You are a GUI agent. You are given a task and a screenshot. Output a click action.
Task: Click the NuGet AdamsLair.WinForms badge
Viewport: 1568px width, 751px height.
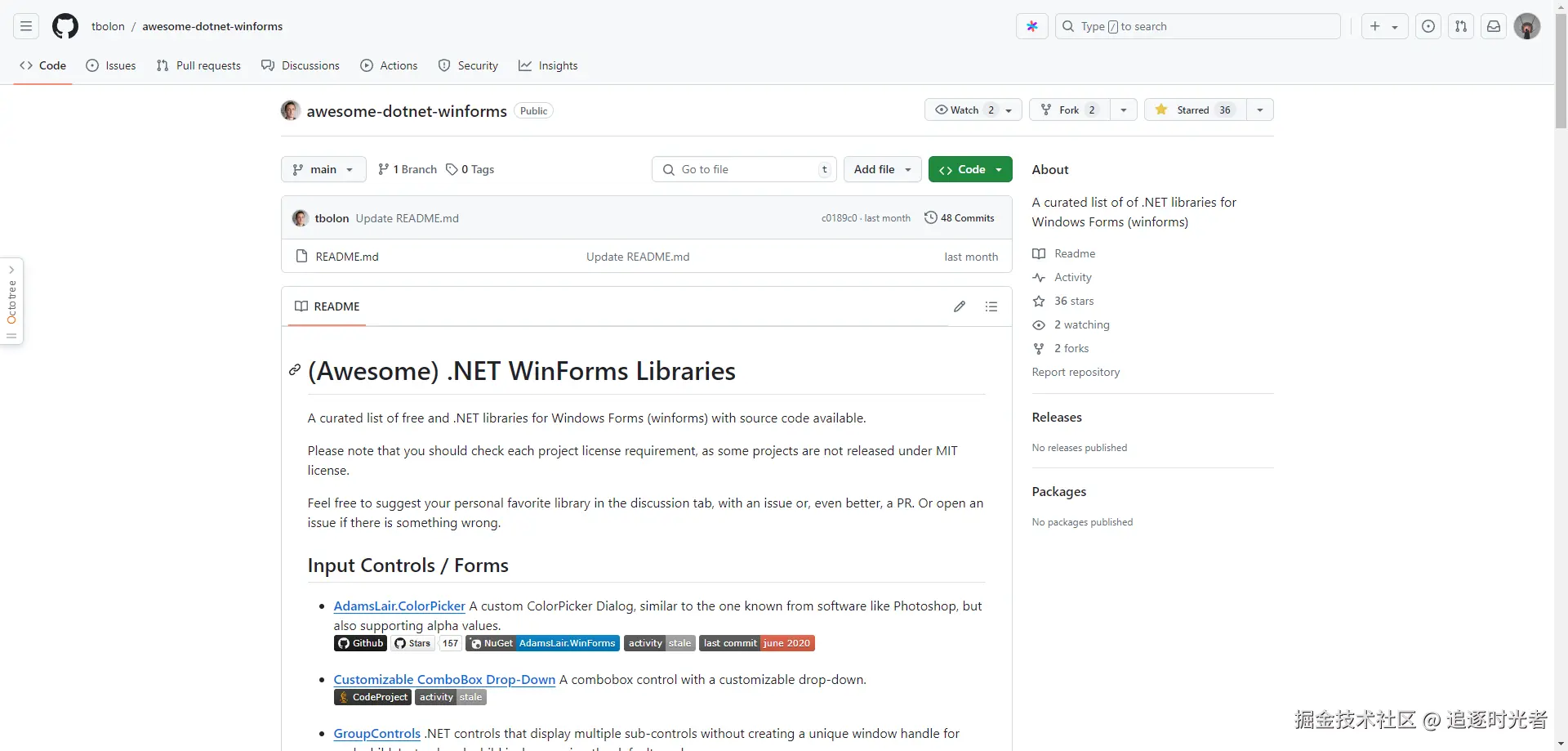(542, 643)
